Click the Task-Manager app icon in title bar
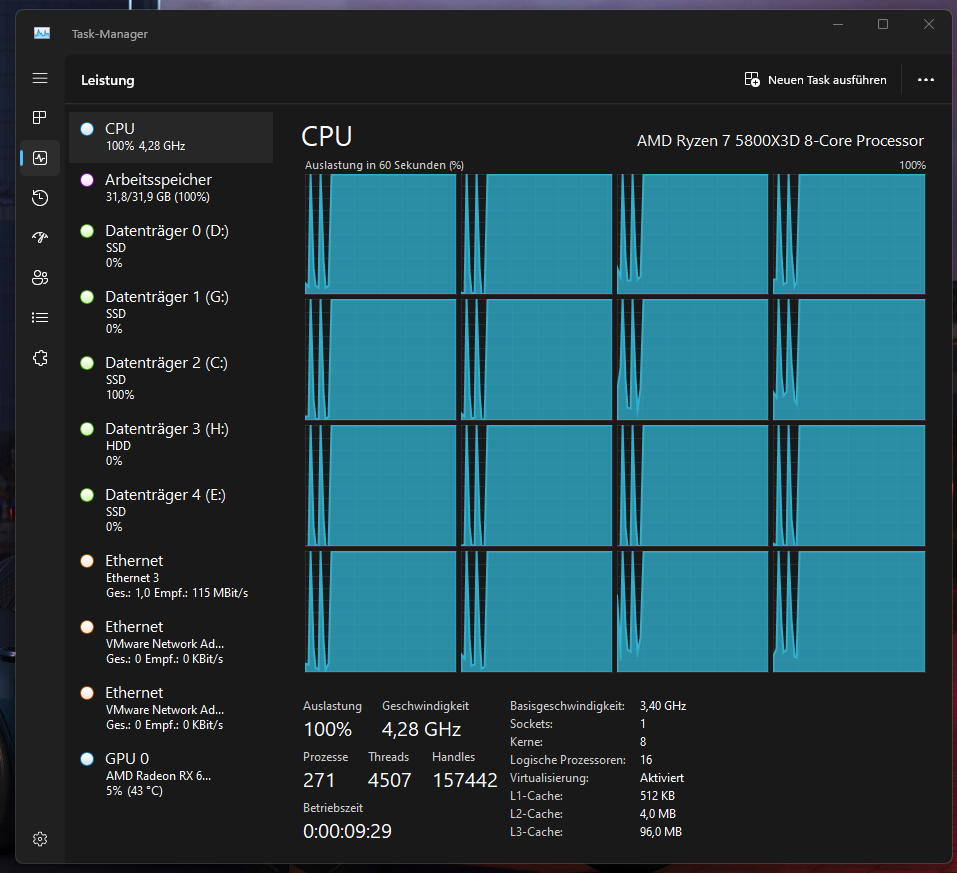This screenshot has width=957, height=873. (x=42, y=33)
